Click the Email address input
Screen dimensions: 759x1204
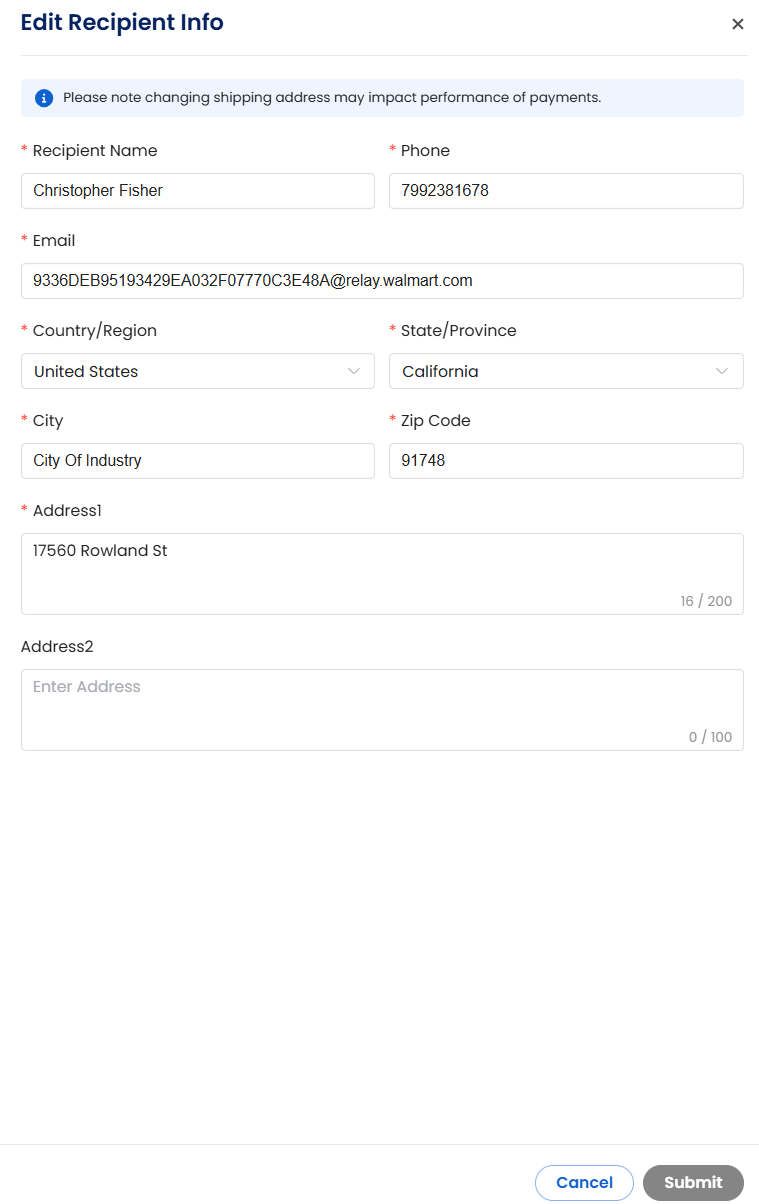coord(382,281)
